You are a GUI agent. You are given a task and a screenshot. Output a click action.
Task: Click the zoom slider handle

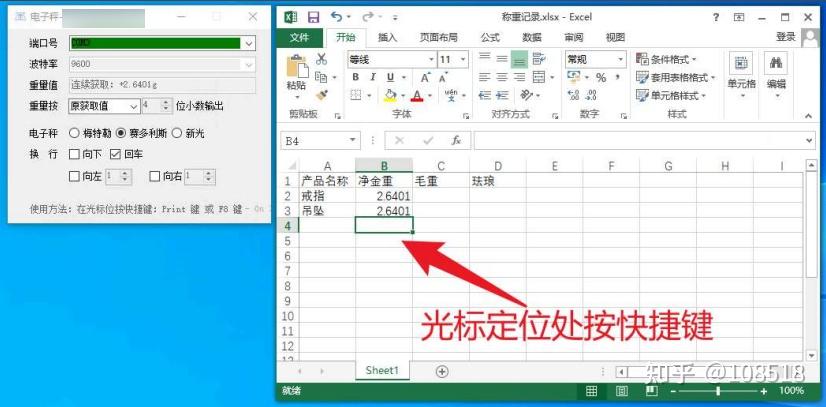coord(718,391)
